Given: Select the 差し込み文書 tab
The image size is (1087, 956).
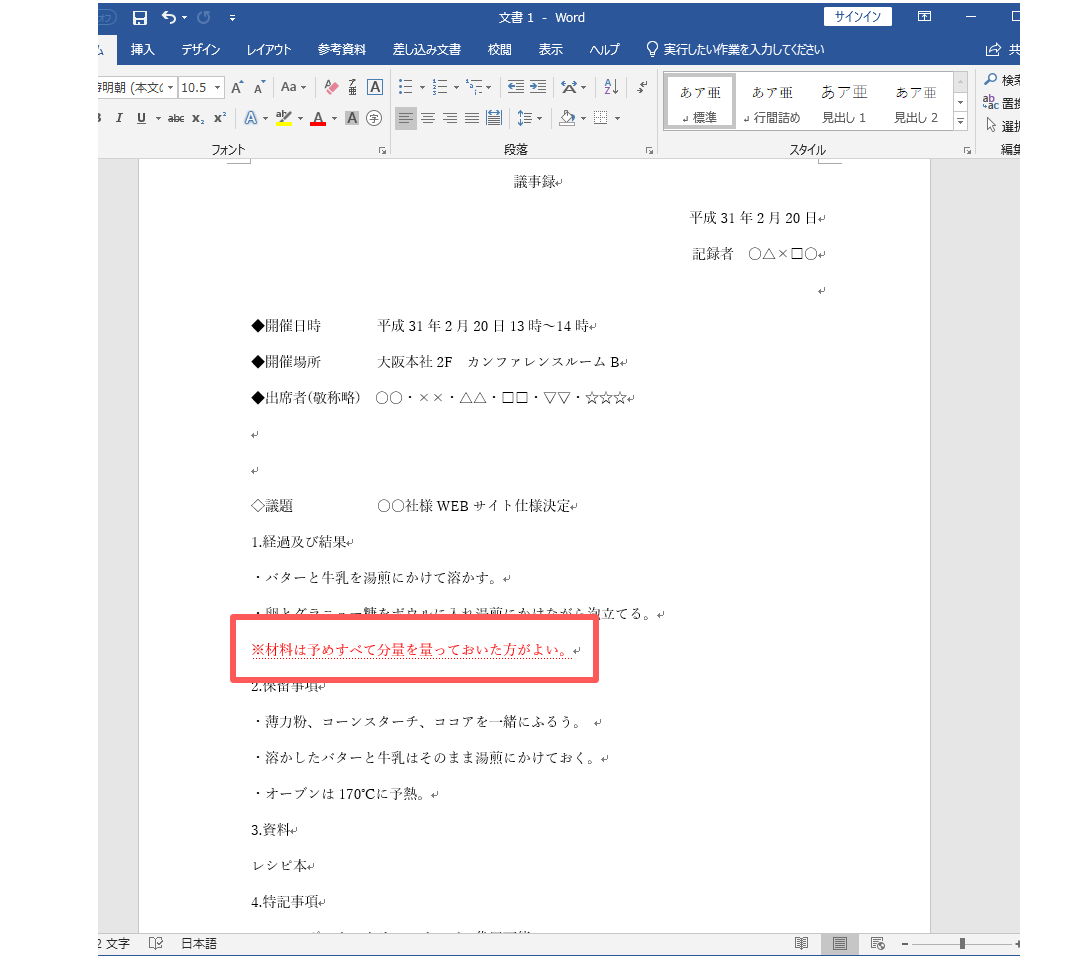Looking at the screenshot, I should point(426,49).
